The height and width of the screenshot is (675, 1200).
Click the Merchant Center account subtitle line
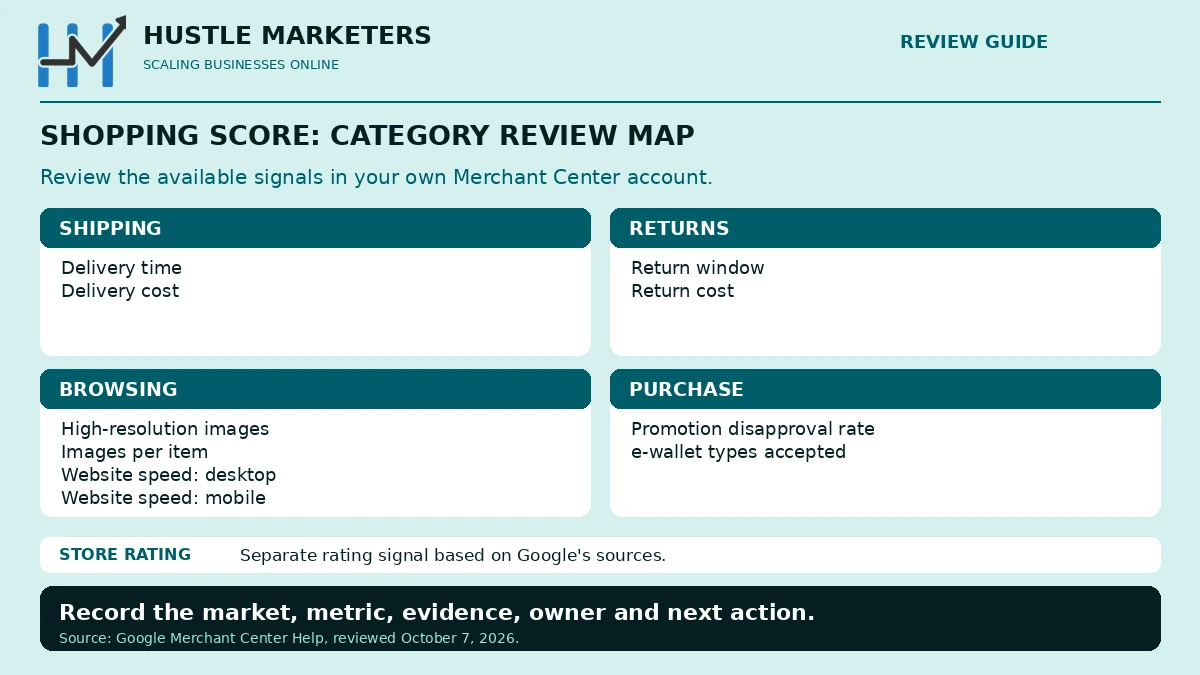(x=376, y=178)
